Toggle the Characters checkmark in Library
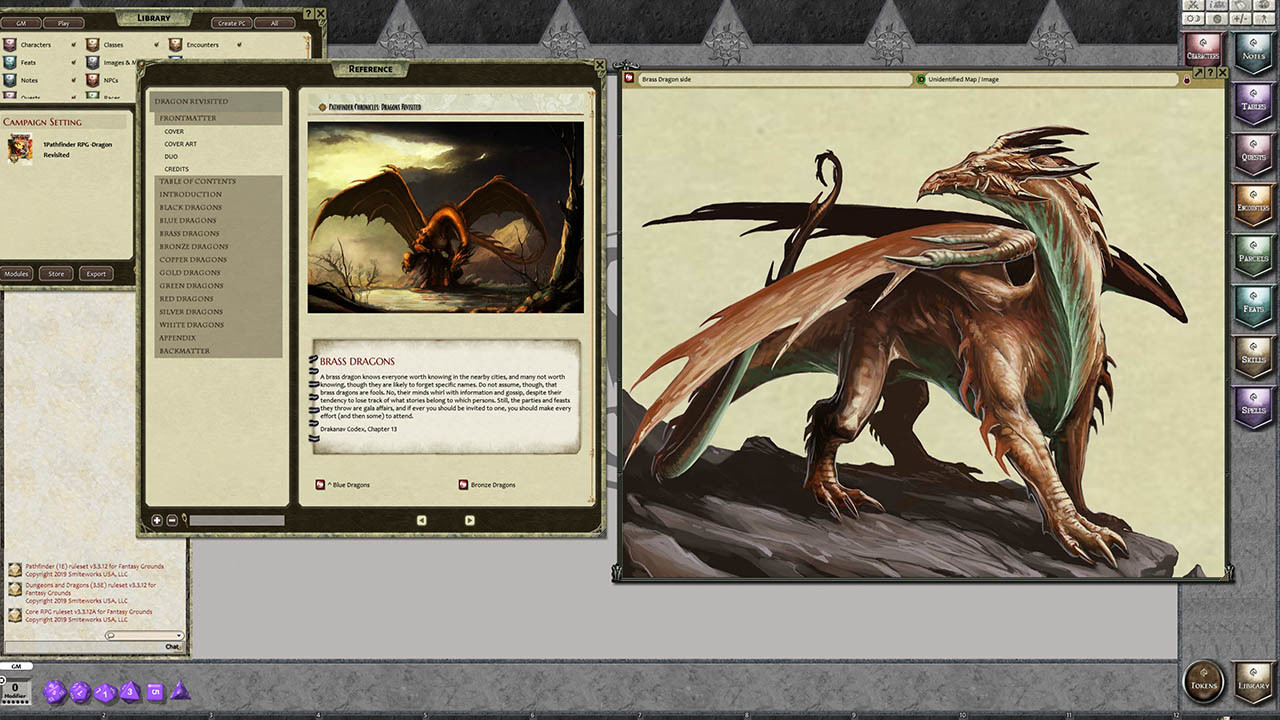 (73, 45)
